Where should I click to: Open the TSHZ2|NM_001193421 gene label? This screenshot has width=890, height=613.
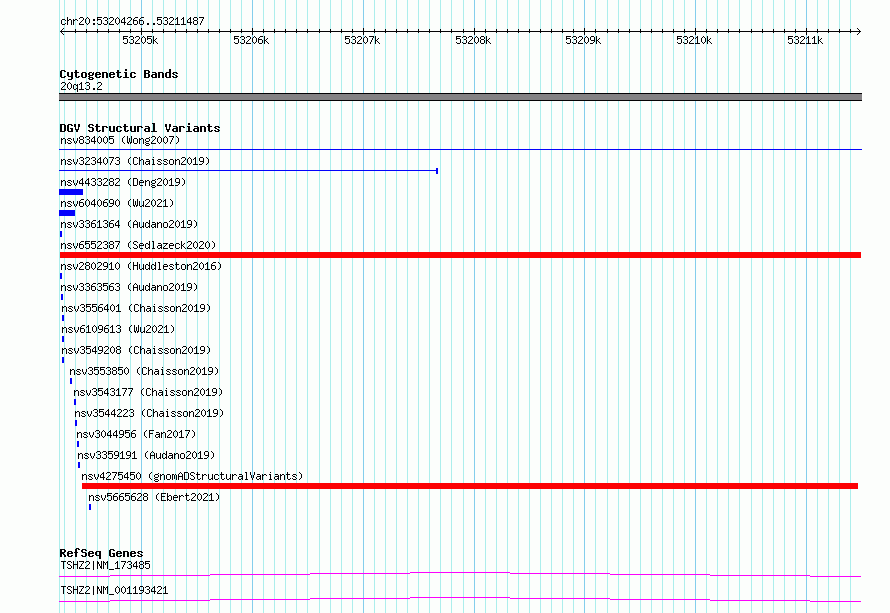pos(114,590)
